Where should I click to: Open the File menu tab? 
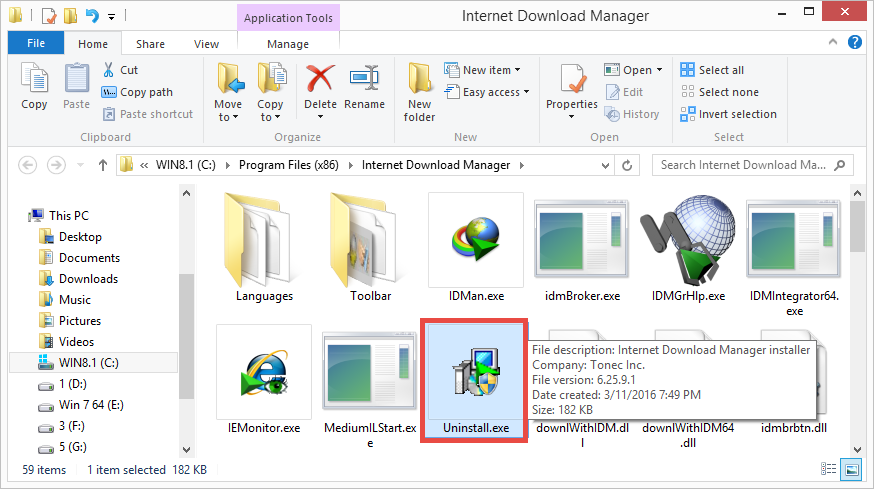[36, 43]
